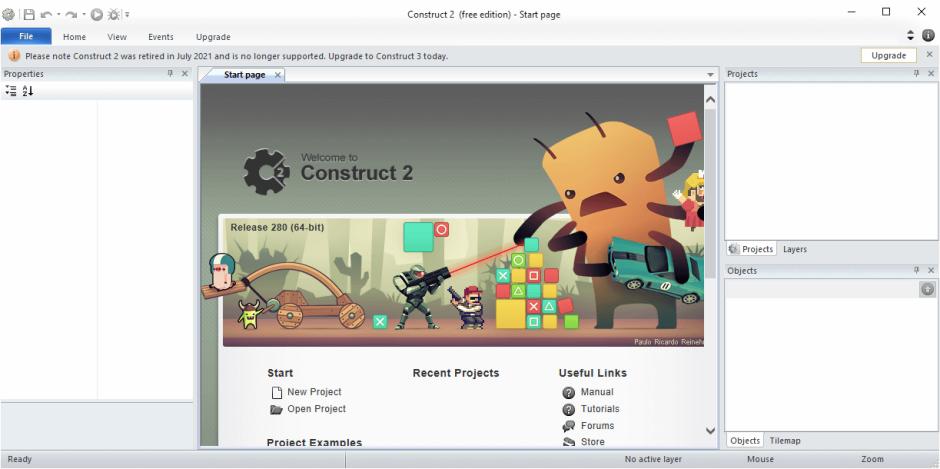Open the undo history dropdown arrow
Screen dimensions: 940x469
pos(59,14)
